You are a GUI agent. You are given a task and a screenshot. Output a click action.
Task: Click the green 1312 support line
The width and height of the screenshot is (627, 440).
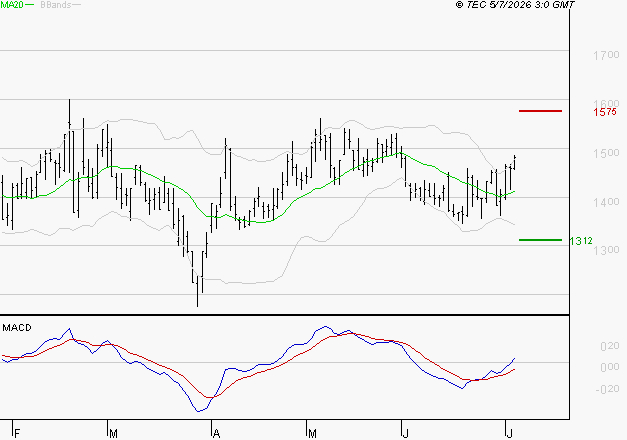pyautogui.click(x=540, y=240)
